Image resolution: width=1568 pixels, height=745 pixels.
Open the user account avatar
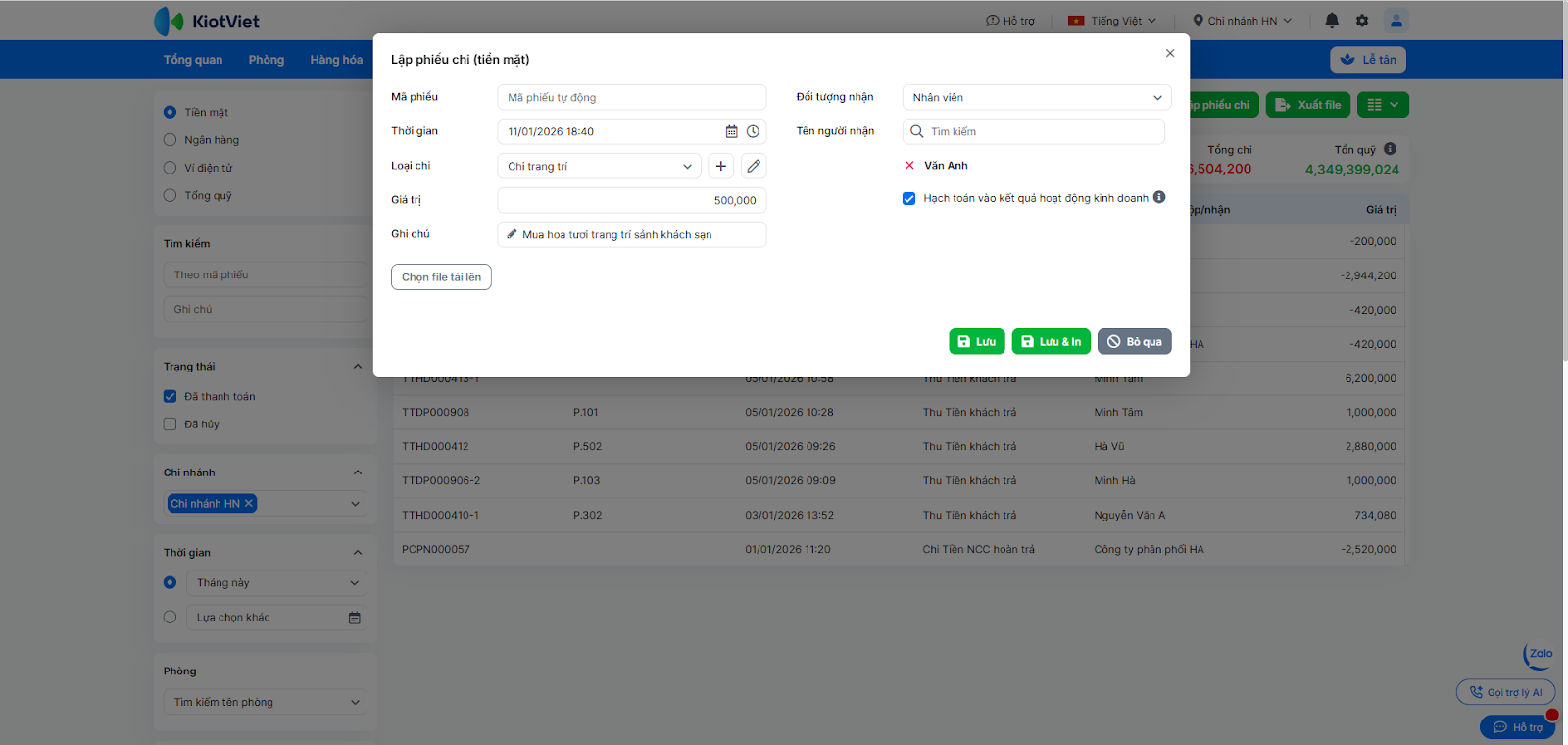[x=1396, y=21]
